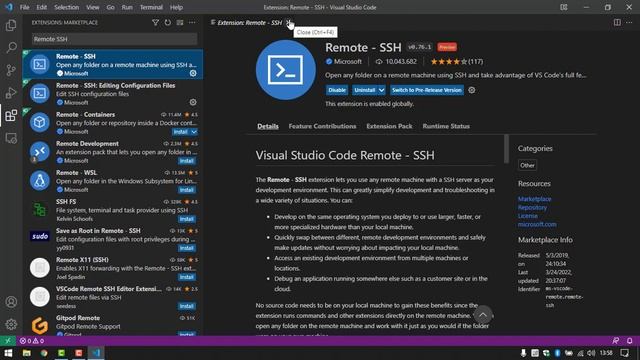Disable the Remote - SSH extension

pyautogui.click(x=337, y=90)
